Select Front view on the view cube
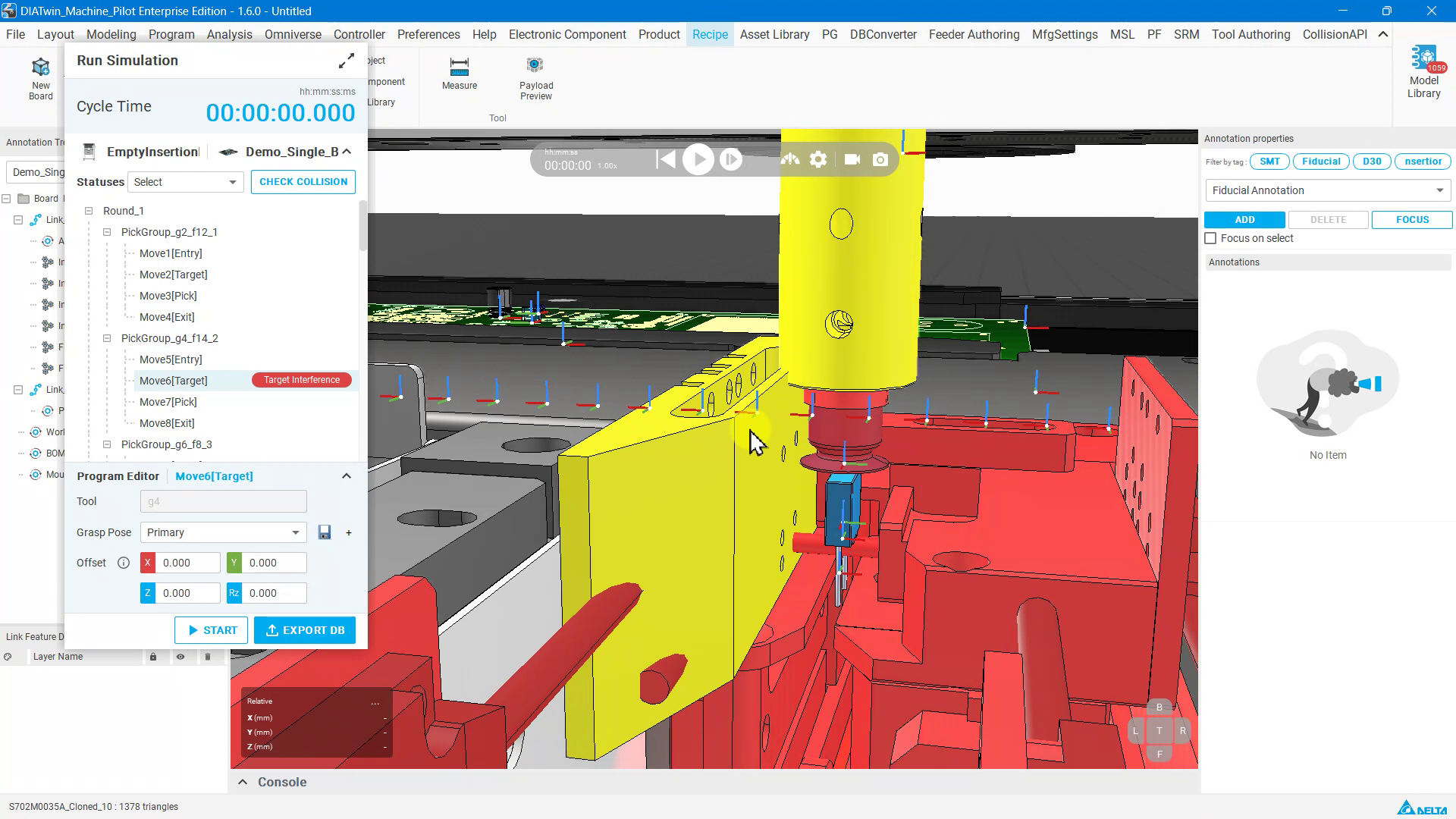Image resolution: width=1456 pixels, height=819 pixels. click(1159, 754)
